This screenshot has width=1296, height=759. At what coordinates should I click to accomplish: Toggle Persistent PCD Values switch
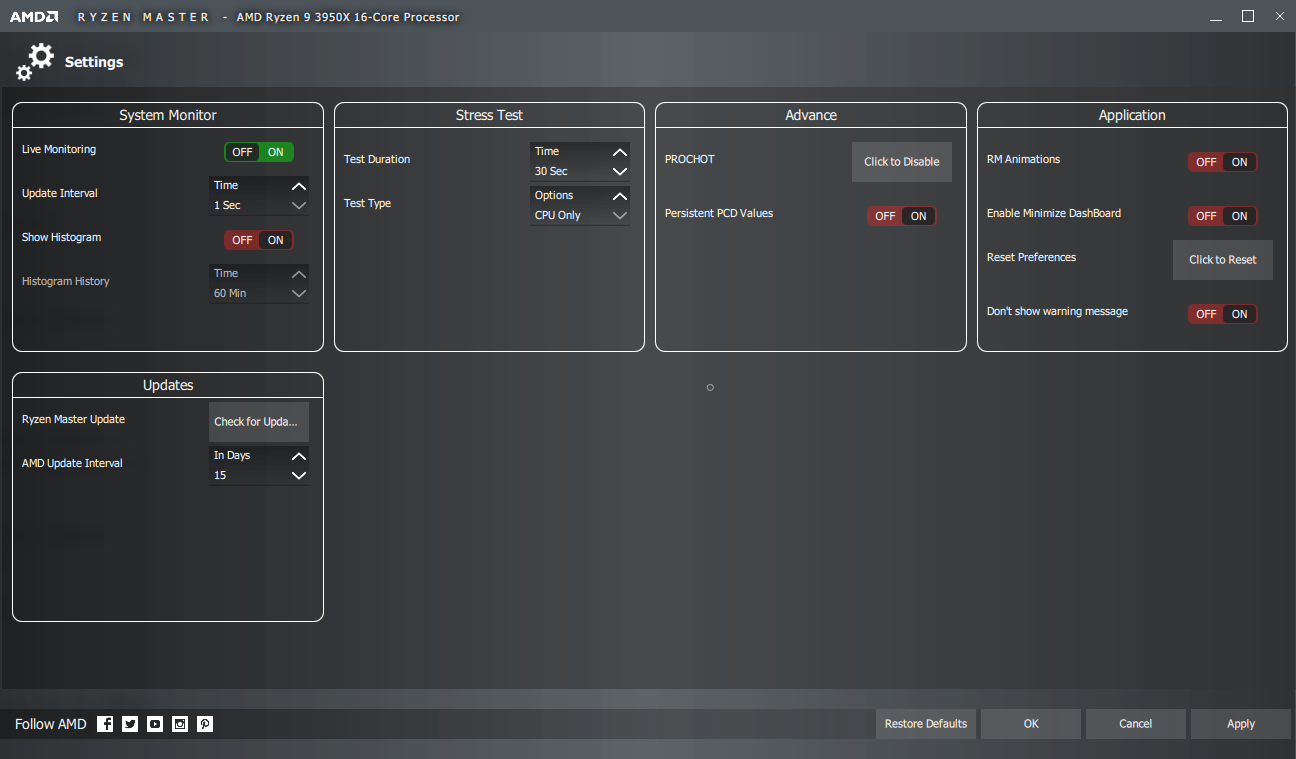901,216
